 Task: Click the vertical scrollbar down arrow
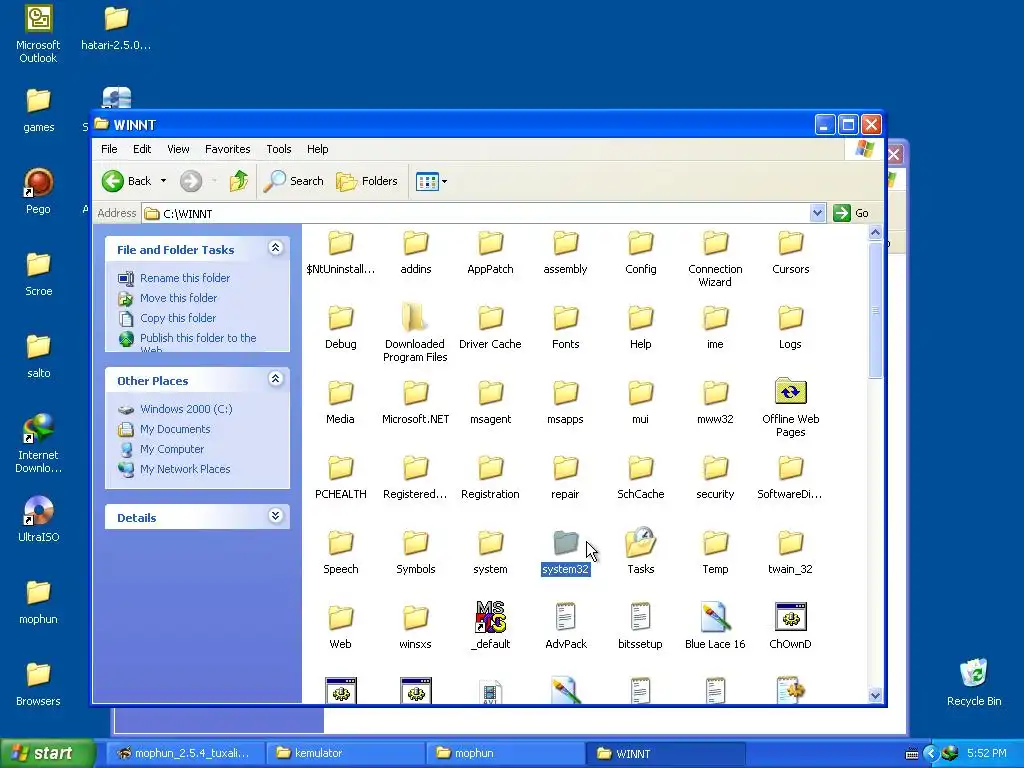(x=875, y=696)
